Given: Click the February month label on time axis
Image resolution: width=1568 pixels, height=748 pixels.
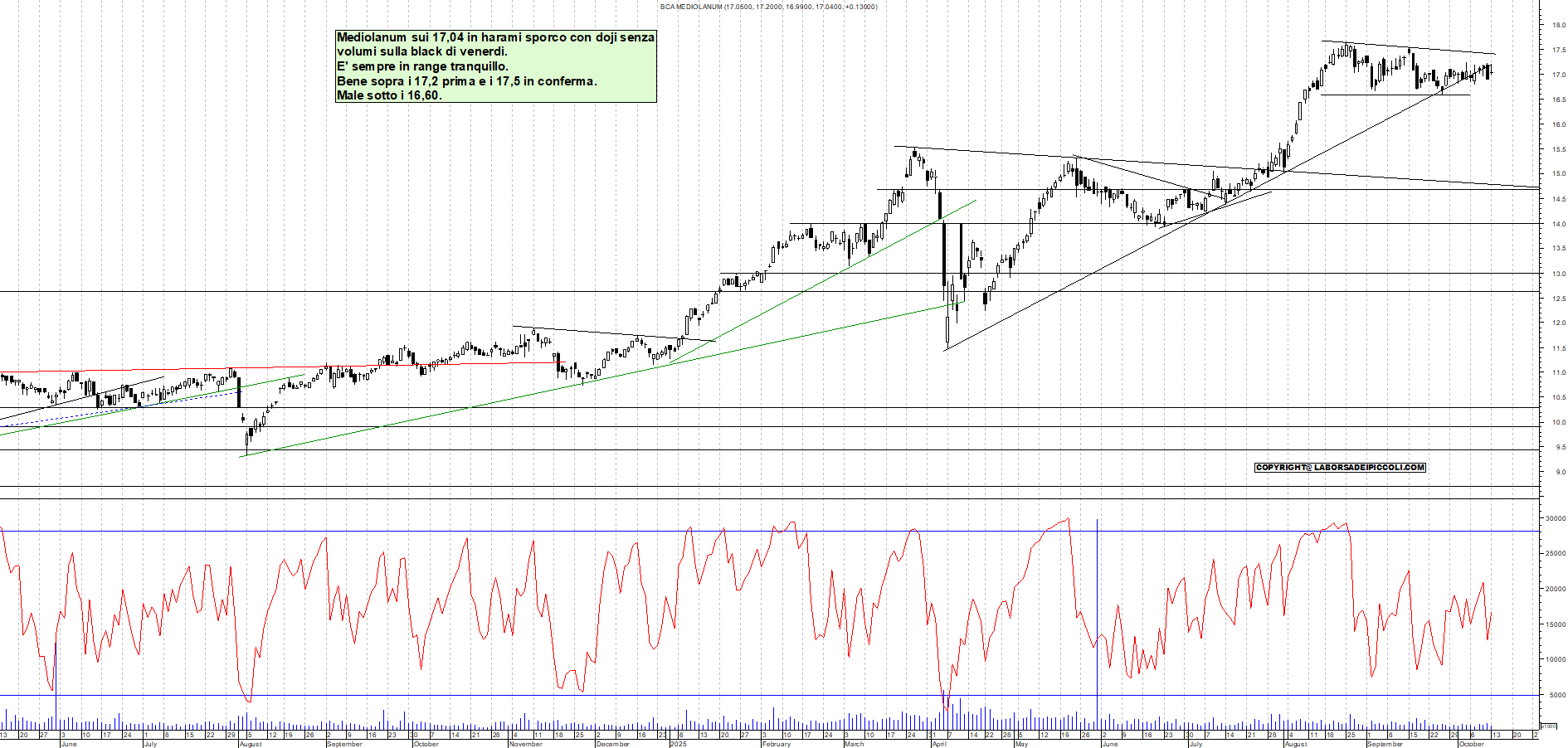Looking at the screenshot, I should pos(776,744).
